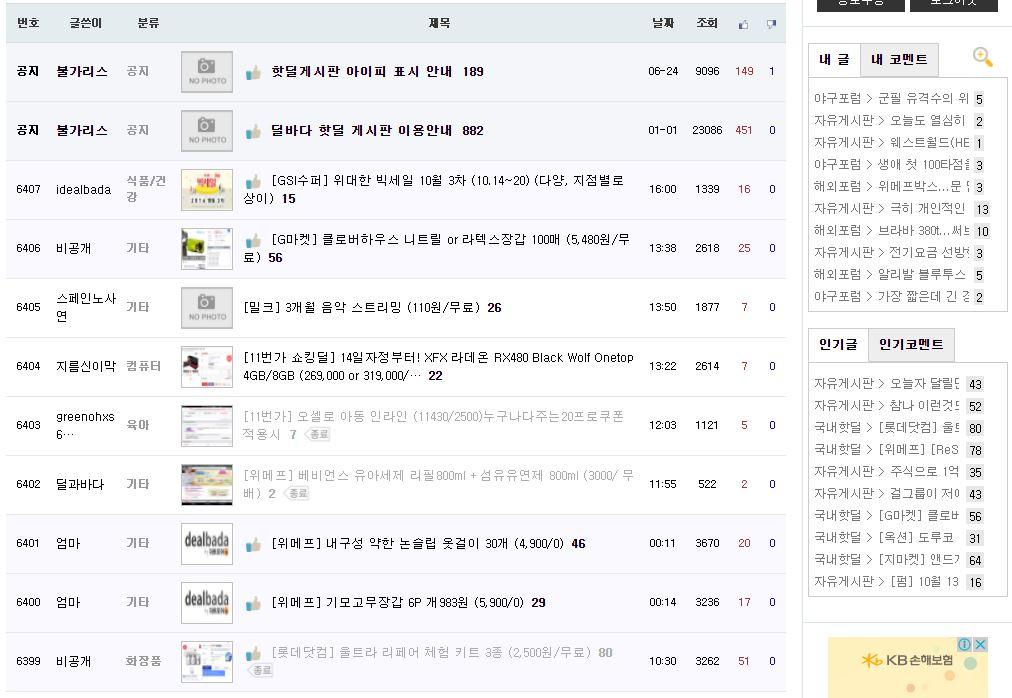Click thumbs-up icon on 논슬립 옷걸이 post
Image resolution: width=1012 pixels, height=698 pixels.
click(253, 544)
